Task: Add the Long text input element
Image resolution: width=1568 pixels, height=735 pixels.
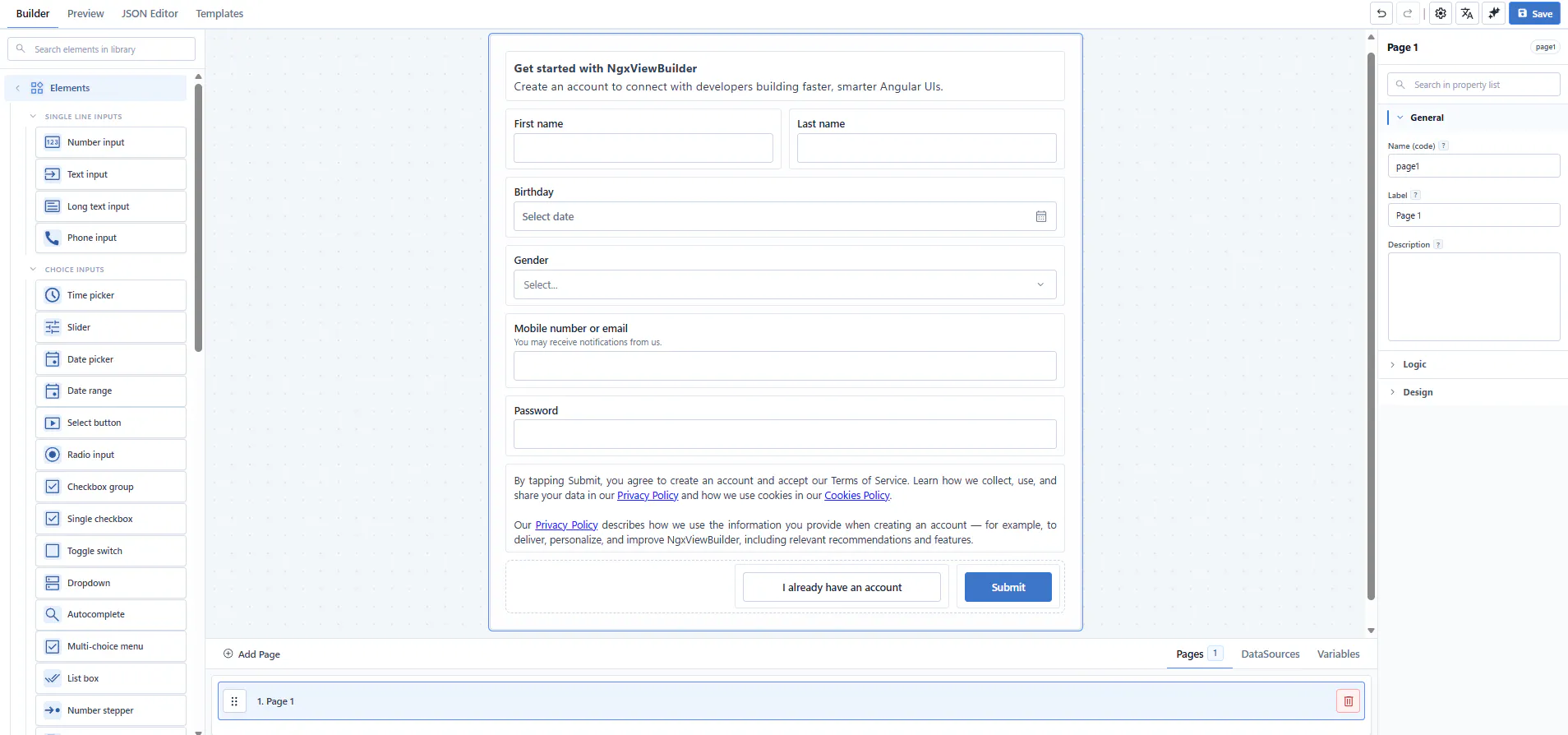Action: 111,206
